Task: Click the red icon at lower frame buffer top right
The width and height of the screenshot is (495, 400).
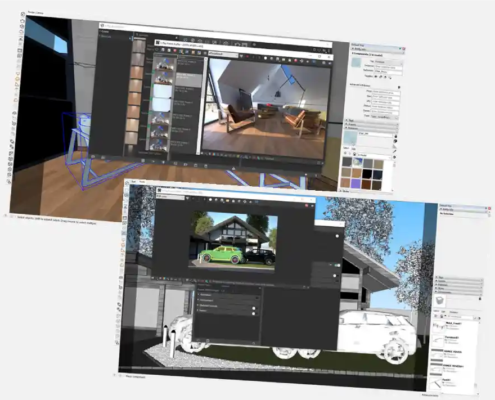Action: tap(307, 206)
